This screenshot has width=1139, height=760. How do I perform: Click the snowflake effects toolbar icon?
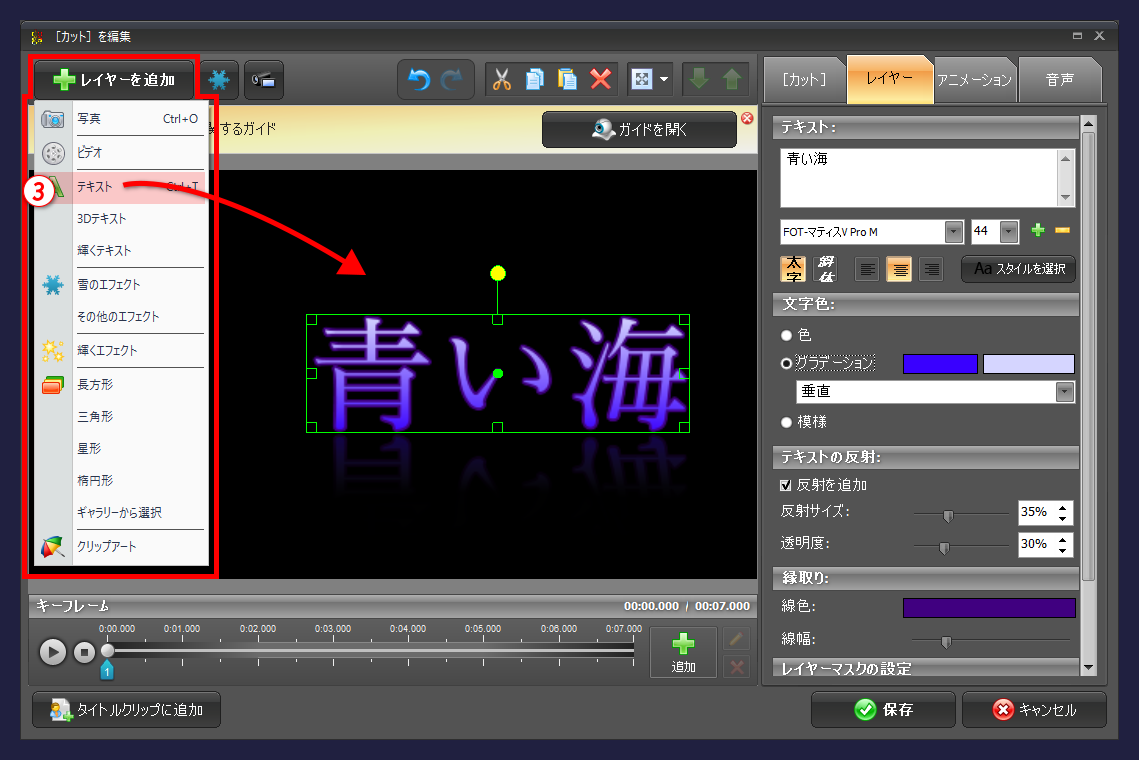(x=219, y=80)
